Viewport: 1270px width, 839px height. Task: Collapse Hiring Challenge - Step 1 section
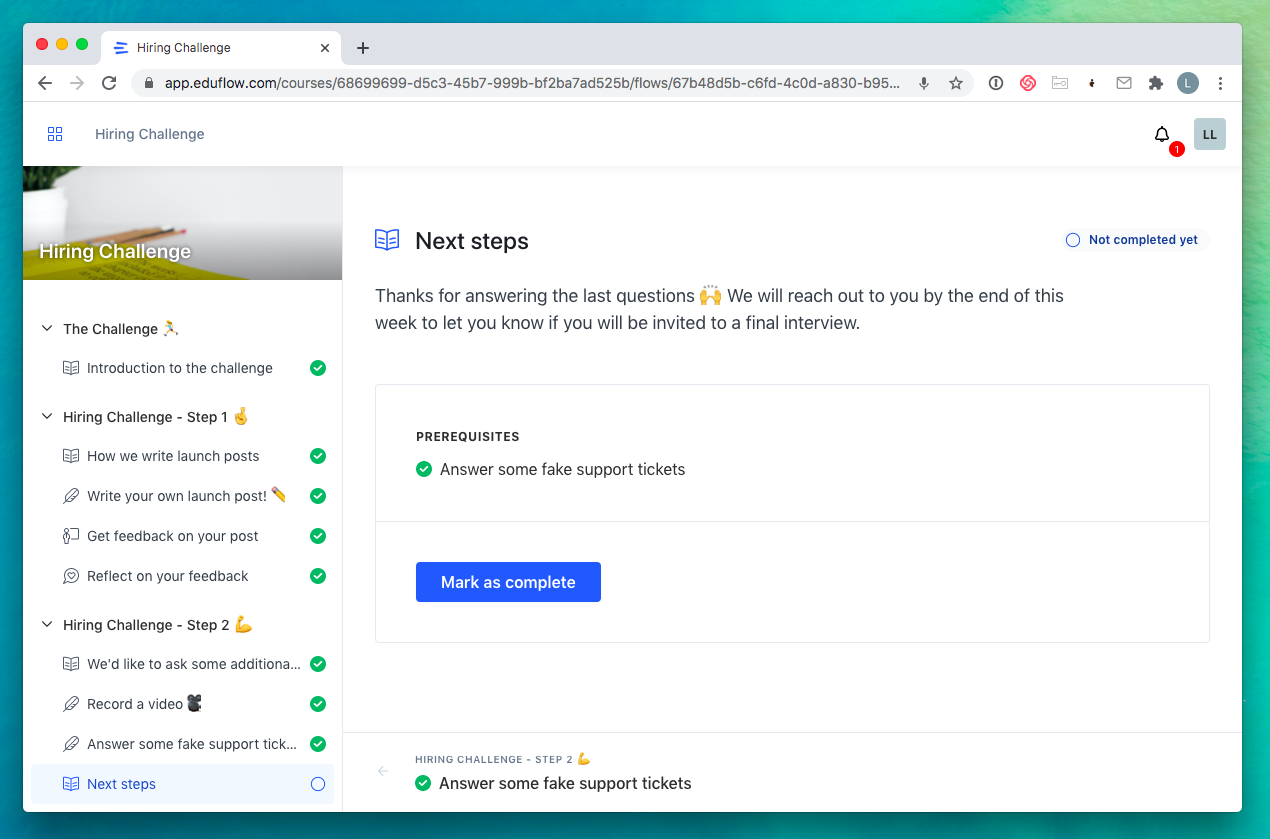(47, 417)
